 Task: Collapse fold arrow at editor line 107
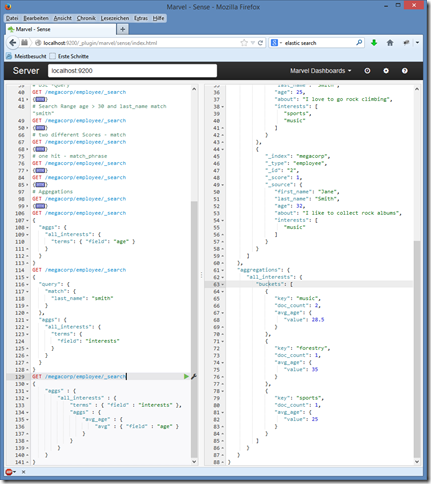pos(27,220)
